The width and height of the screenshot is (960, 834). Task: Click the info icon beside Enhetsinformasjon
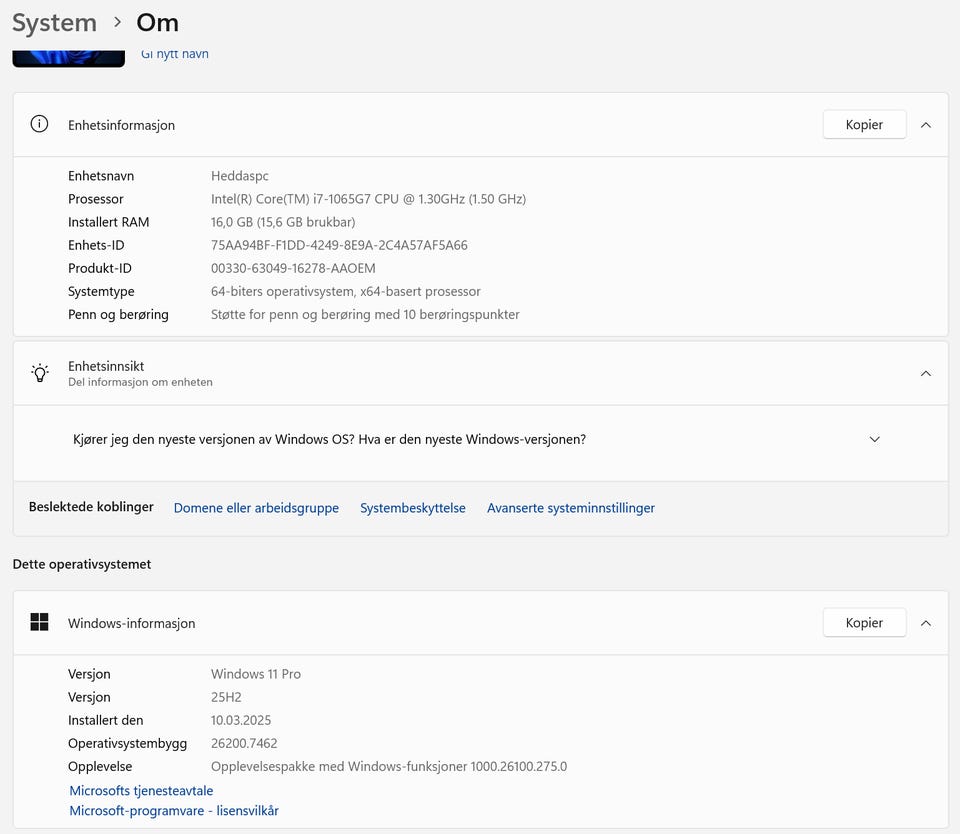pos(39,125)
